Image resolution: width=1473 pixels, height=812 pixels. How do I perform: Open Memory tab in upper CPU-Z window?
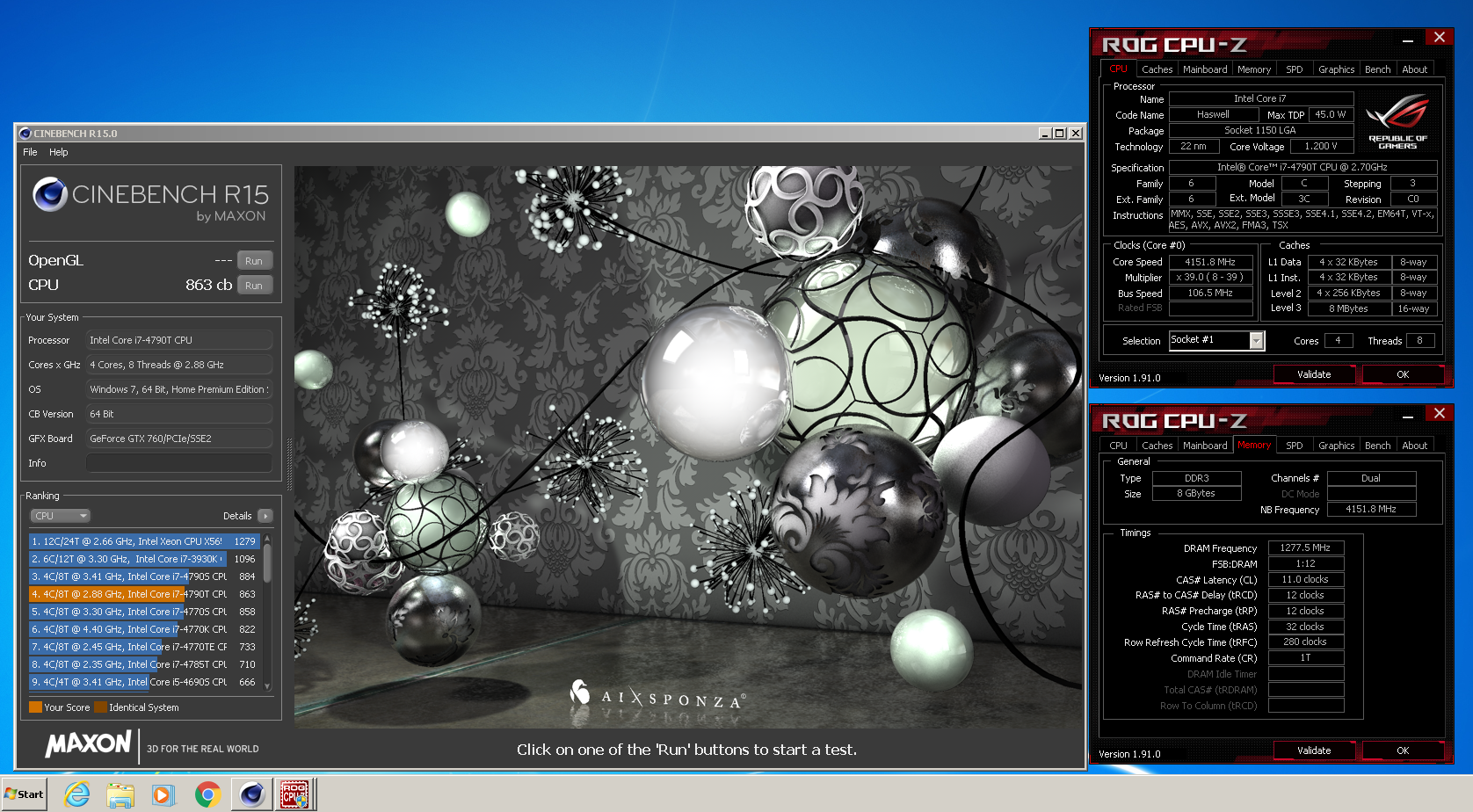[1254, 69]
